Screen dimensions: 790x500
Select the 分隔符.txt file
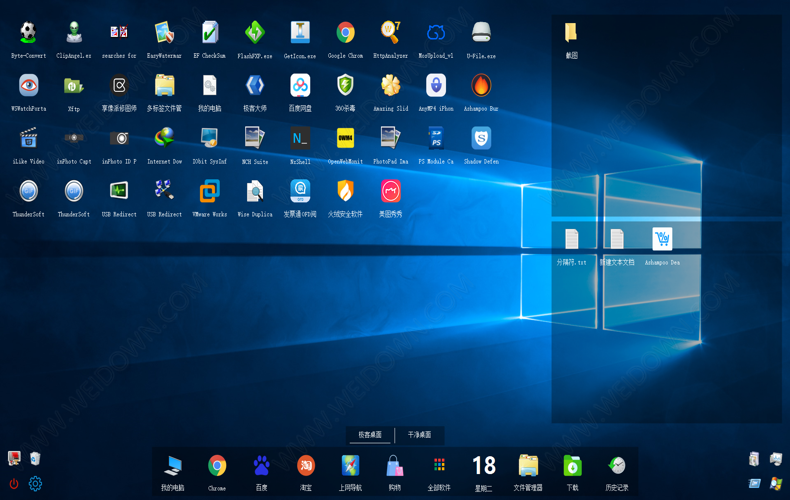(571, 239)
